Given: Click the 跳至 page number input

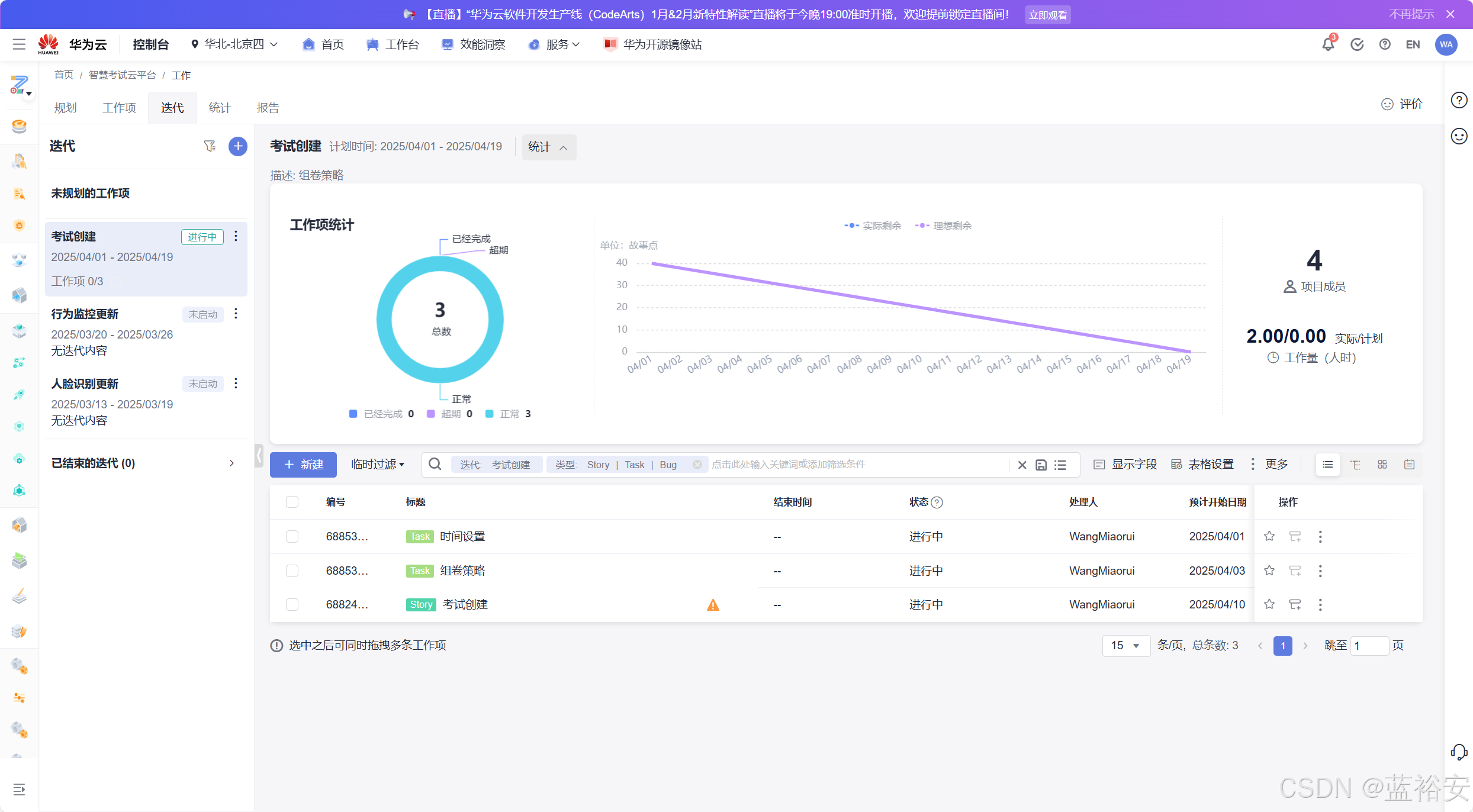Looking at the screenshot, I should coord(1369,646).
